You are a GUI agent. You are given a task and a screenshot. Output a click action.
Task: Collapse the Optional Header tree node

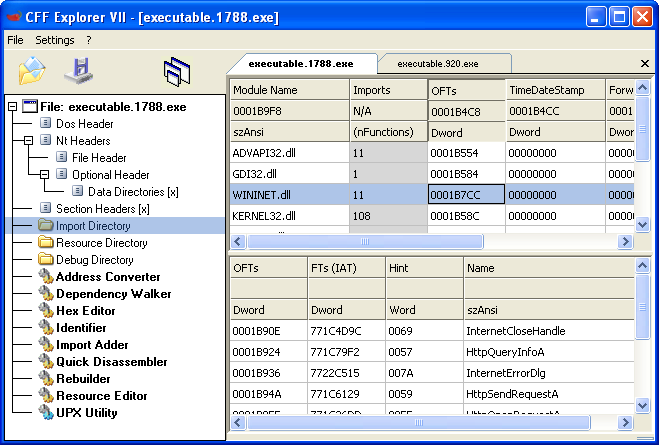45,175
